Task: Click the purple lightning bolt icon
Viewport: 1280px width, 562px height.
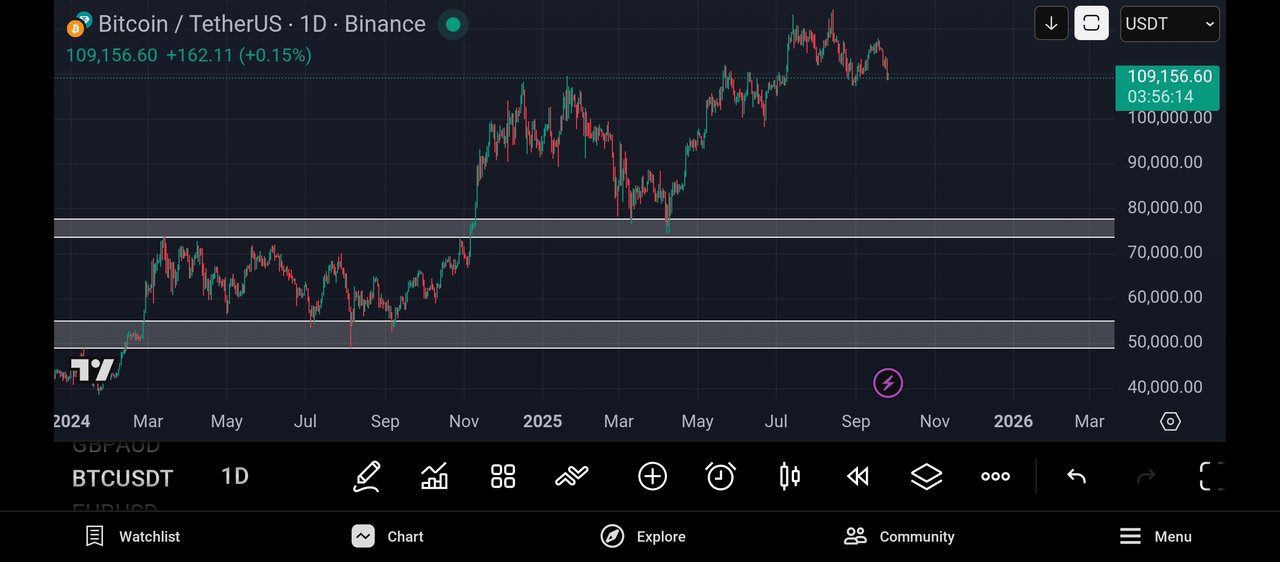Action: click(888, 383)
